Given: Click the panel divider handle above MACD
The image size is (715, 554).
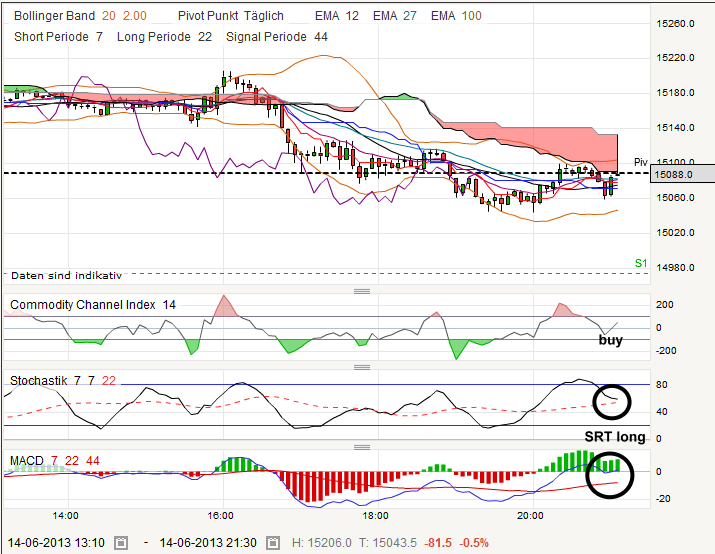Looking at the screenshot, I should 362,447.
